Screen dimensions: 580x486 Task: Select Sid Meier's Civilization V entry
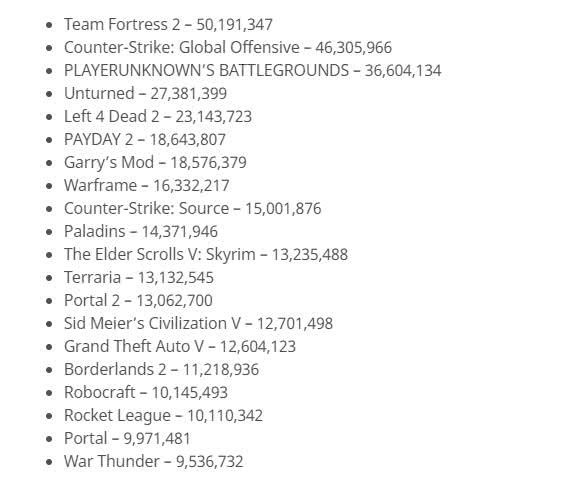coord(198,323)
